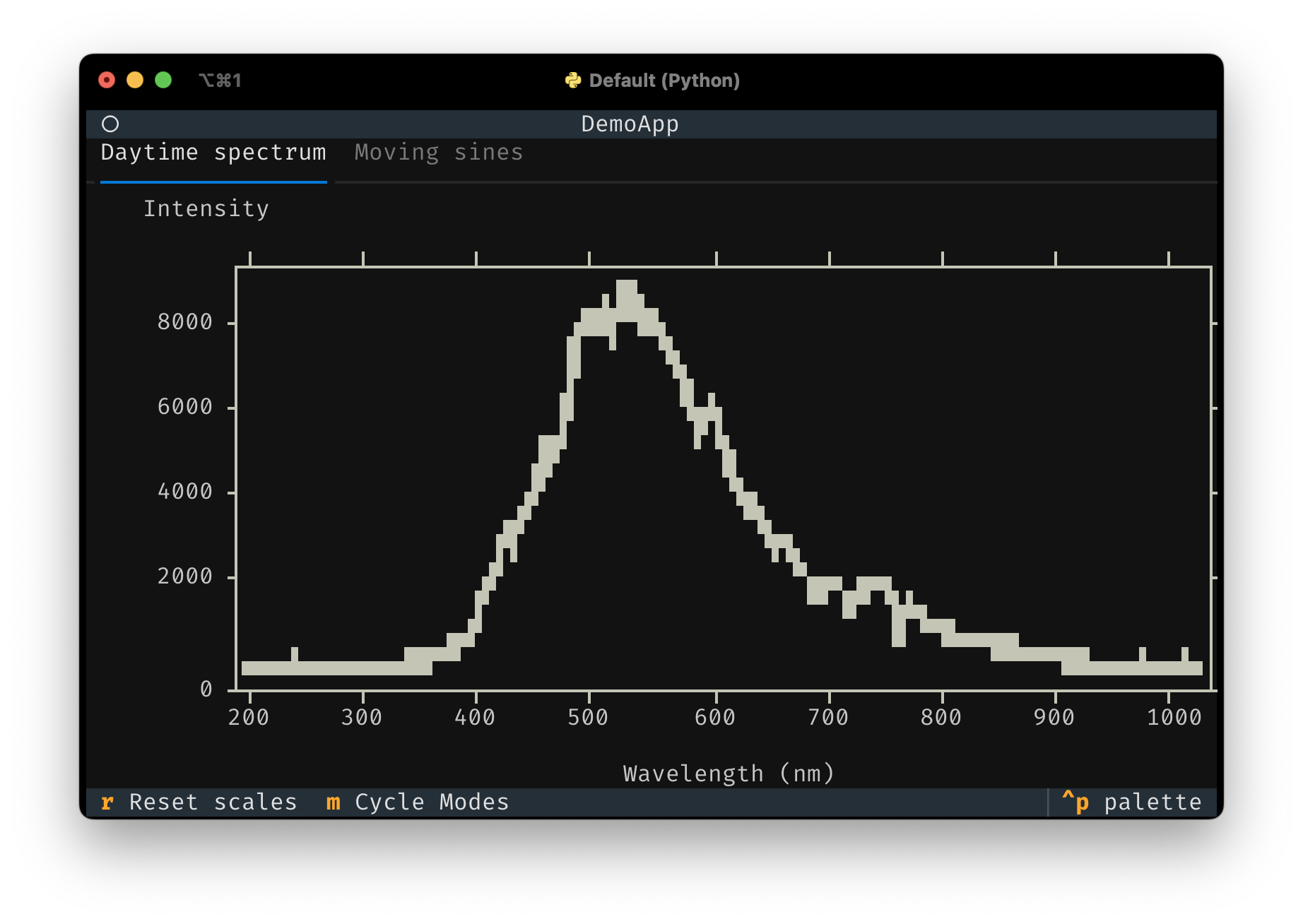Select the Daytime spectrum tab

(214, 152)
